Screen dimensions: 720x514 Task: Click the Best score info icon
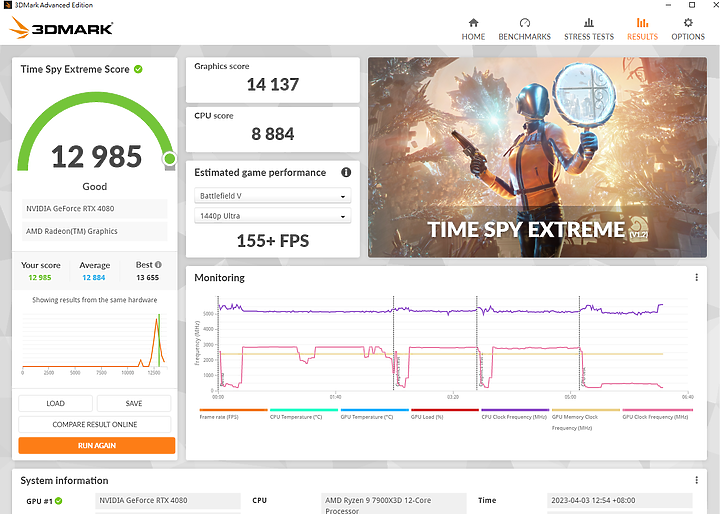(x=158, y=265)
